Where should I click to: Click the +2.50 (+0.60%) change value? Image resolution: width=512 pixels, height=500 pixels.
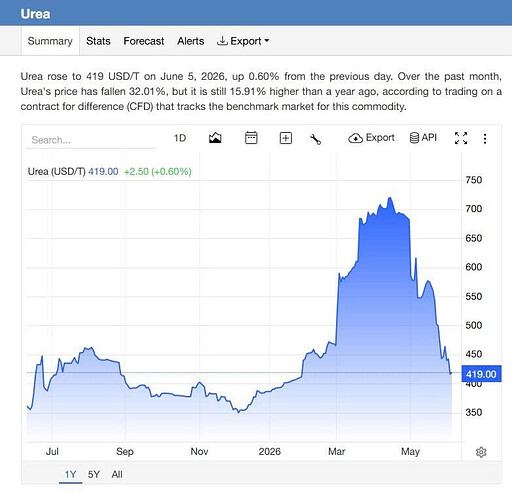(158, 171)
